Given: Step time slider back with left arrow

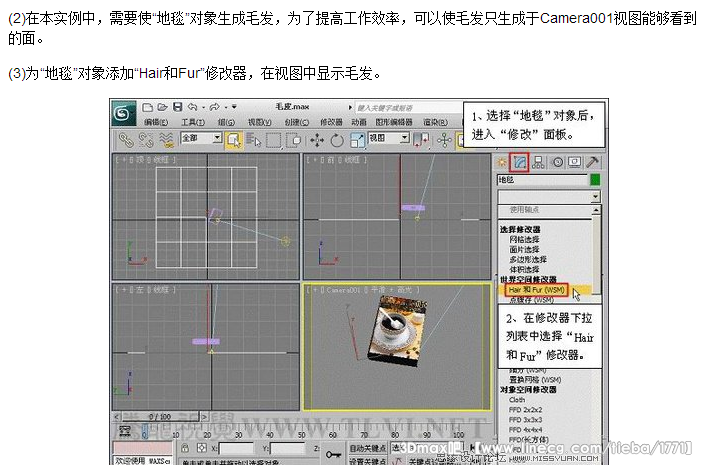Looking at the screenshot, I should tap(117, 417).
